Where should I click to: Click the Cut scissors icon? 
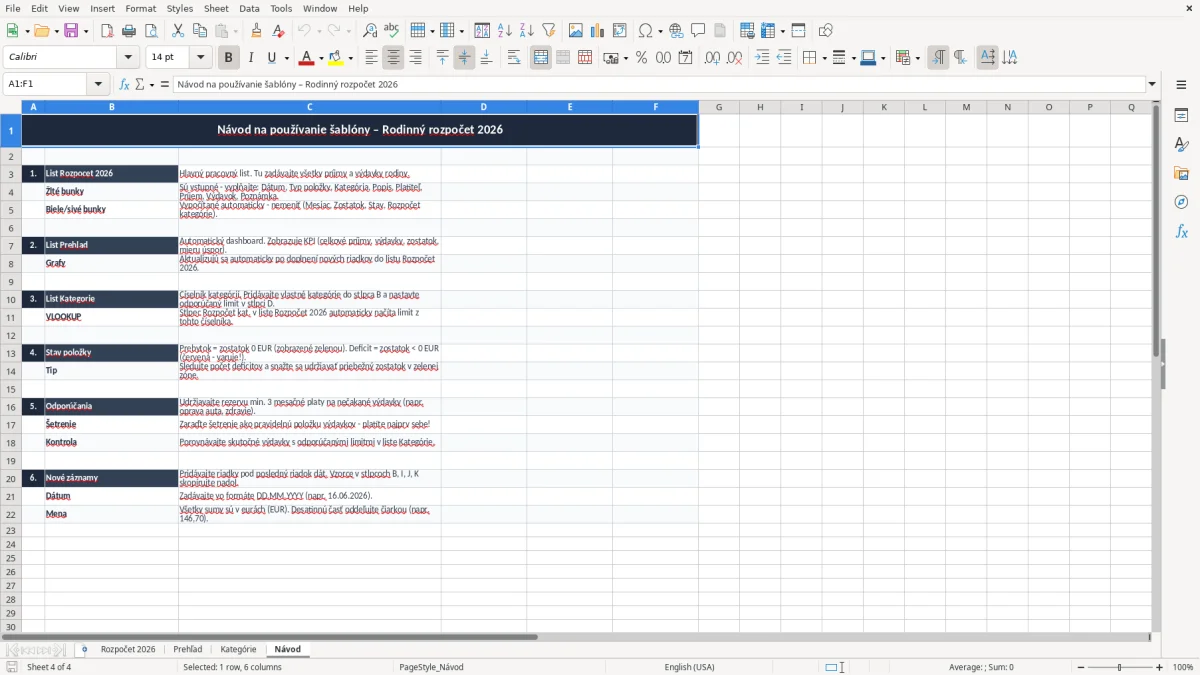tap(178, 31)
